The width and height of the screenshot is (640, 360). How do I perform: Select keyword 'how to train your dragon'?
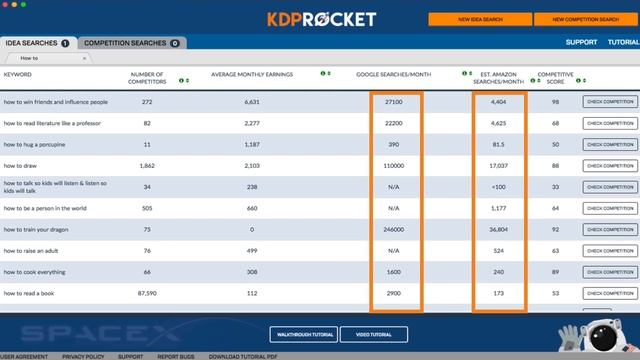[x=36, y=229]
